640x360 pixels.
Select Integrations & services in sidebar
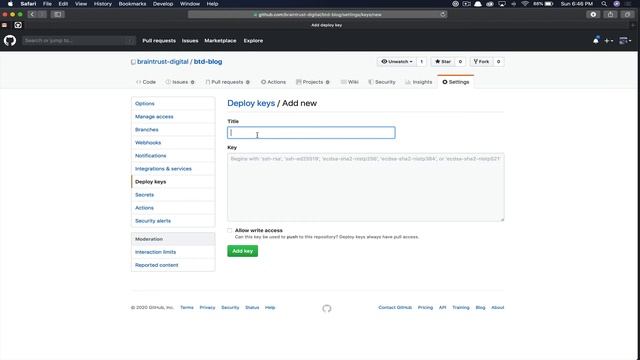173,169
